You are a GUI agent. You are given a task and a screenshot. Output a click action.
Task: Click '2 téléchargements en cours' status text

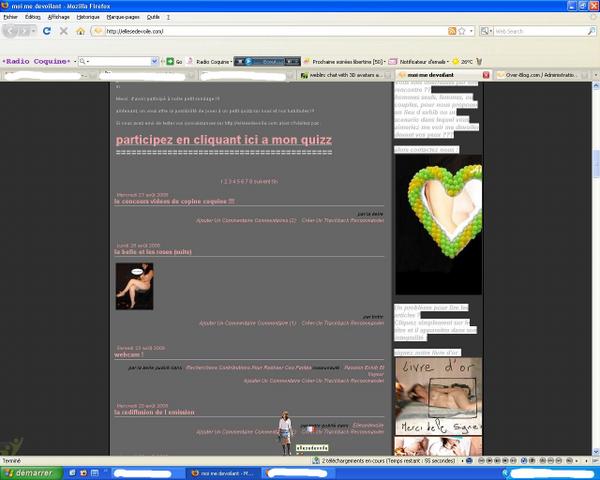[x=388, y=460]
